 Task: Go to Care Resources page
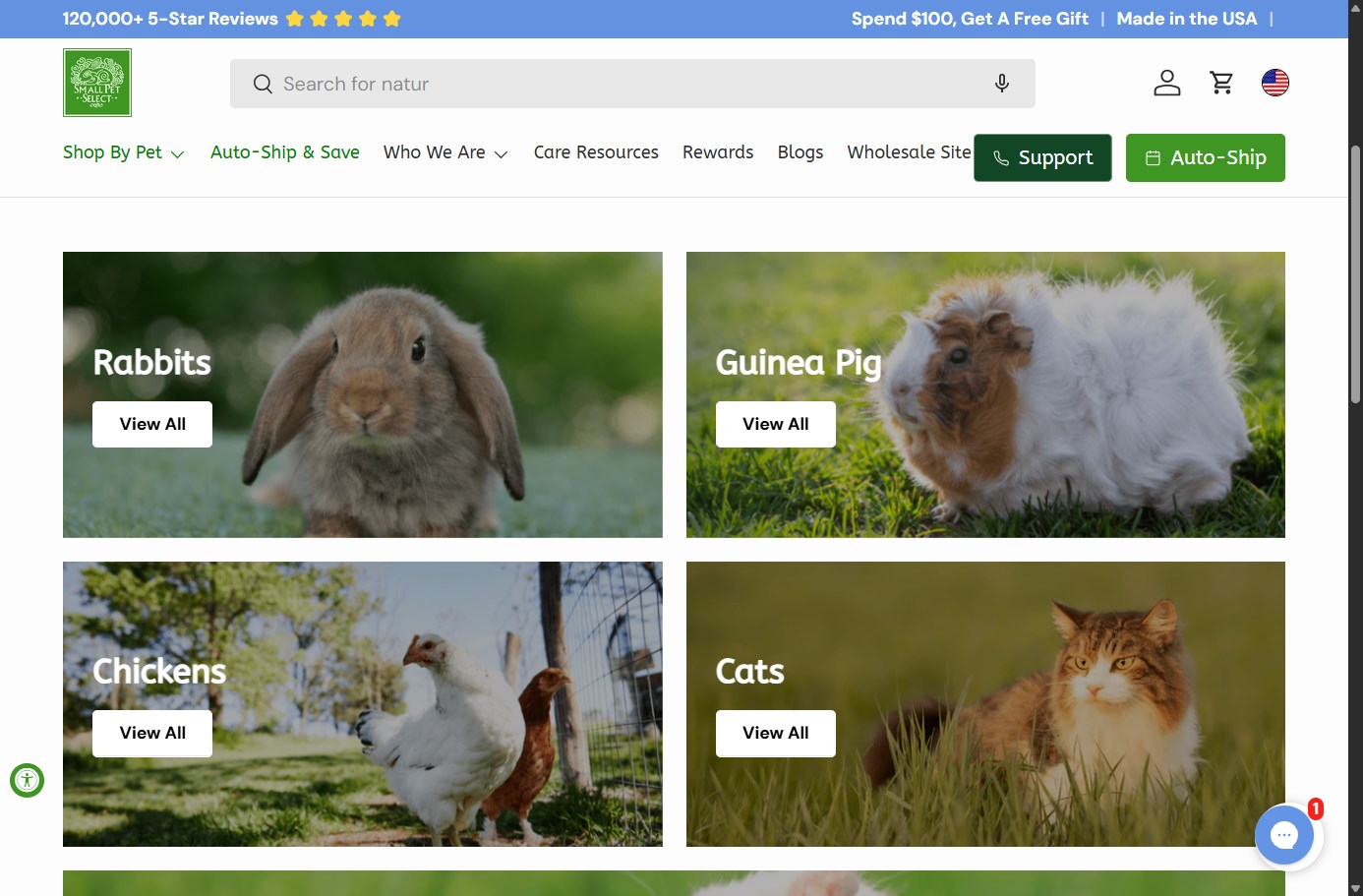pyautogui.click(x=596, y=152)
